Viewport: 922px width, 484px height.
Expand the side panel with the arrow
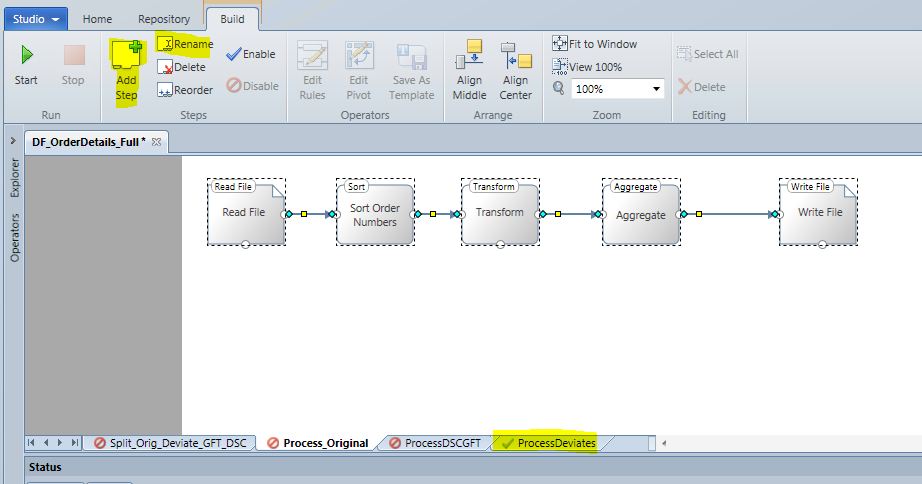tap(13, 141)
